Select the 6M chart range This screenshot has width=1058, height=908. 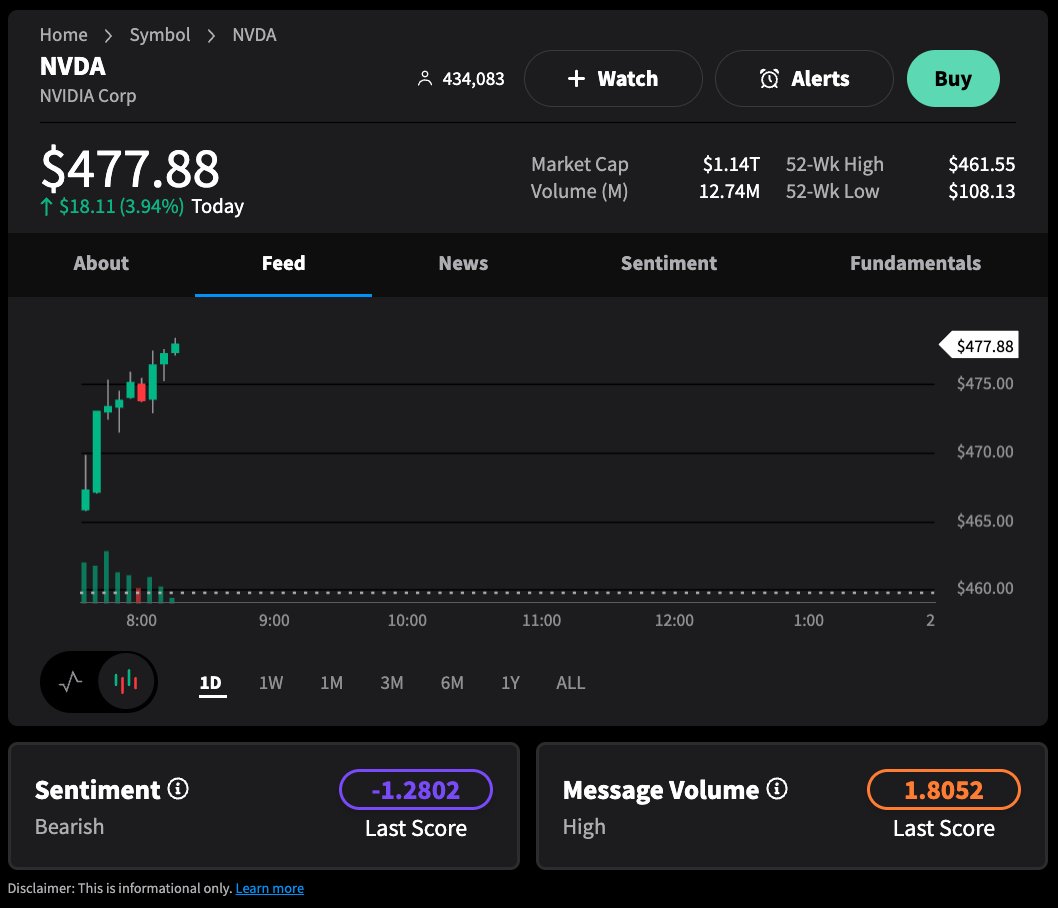(x=452, y=683)
